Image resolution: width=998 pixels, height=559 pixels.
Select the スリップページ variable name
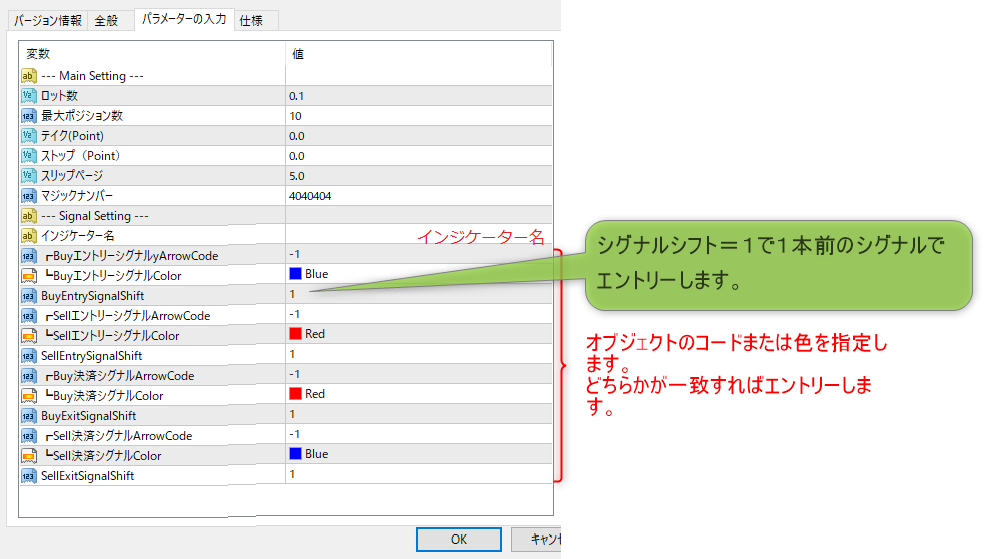[x=72, y=176]
